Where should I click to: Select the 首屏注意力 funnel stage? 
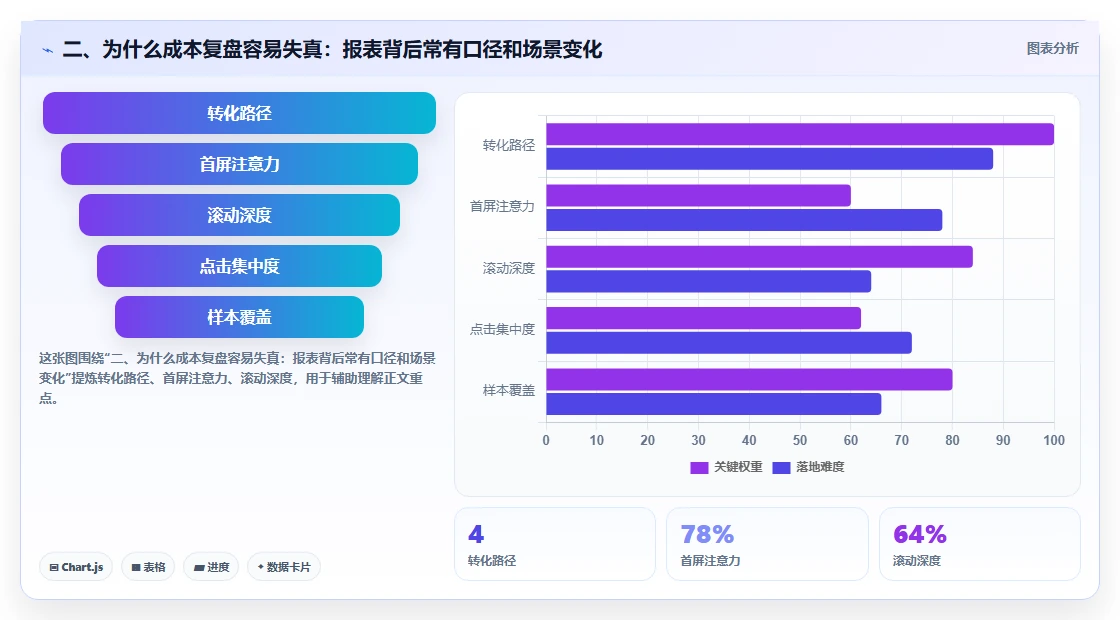click(239, 164)
